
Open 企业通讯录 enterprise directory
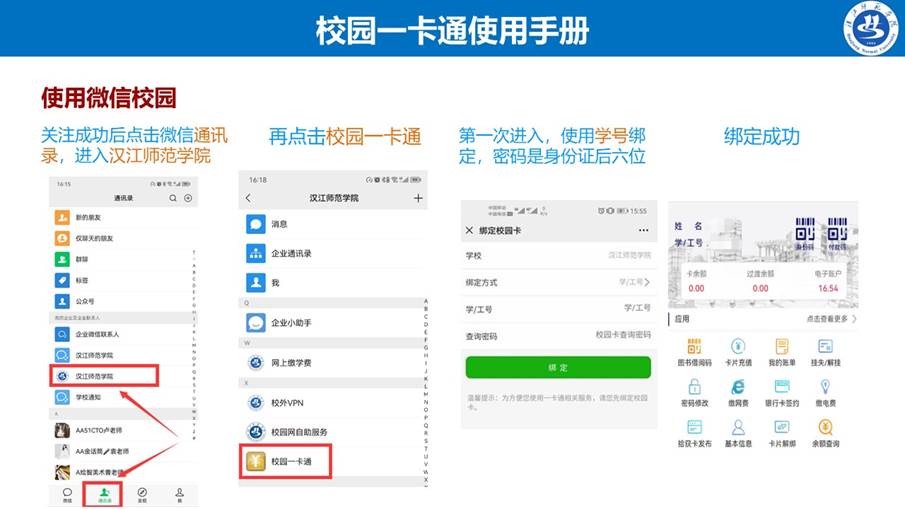pos(333,253)
